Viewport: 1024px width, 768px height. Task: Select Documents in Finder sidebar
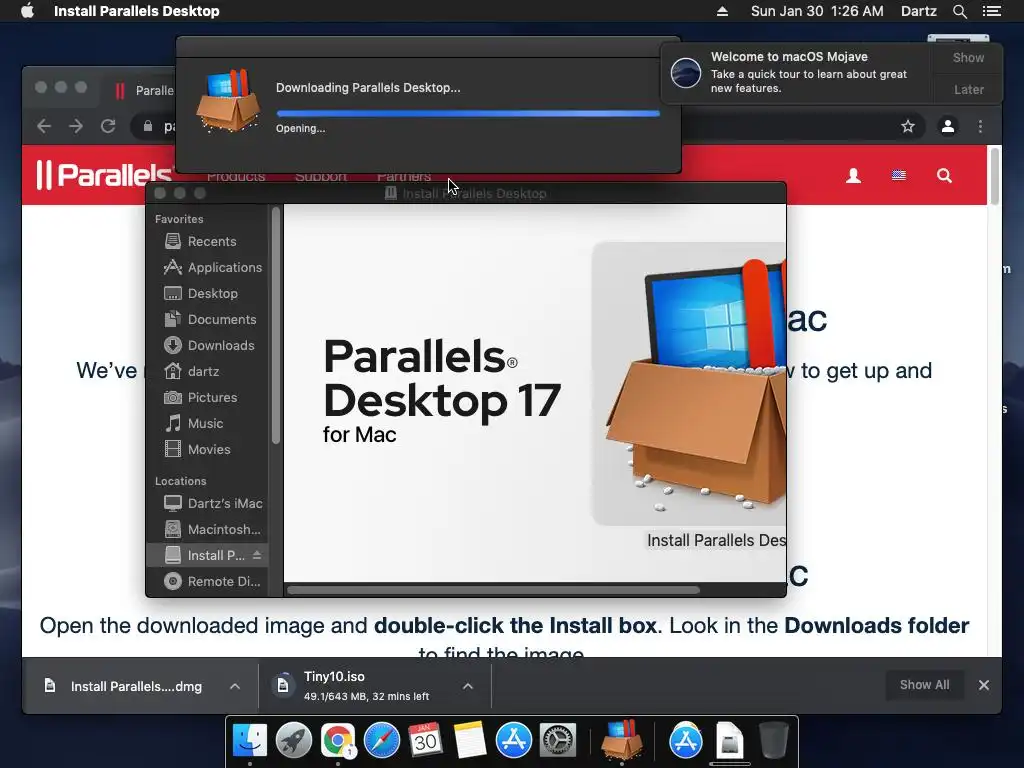click(x=207, y=319)
